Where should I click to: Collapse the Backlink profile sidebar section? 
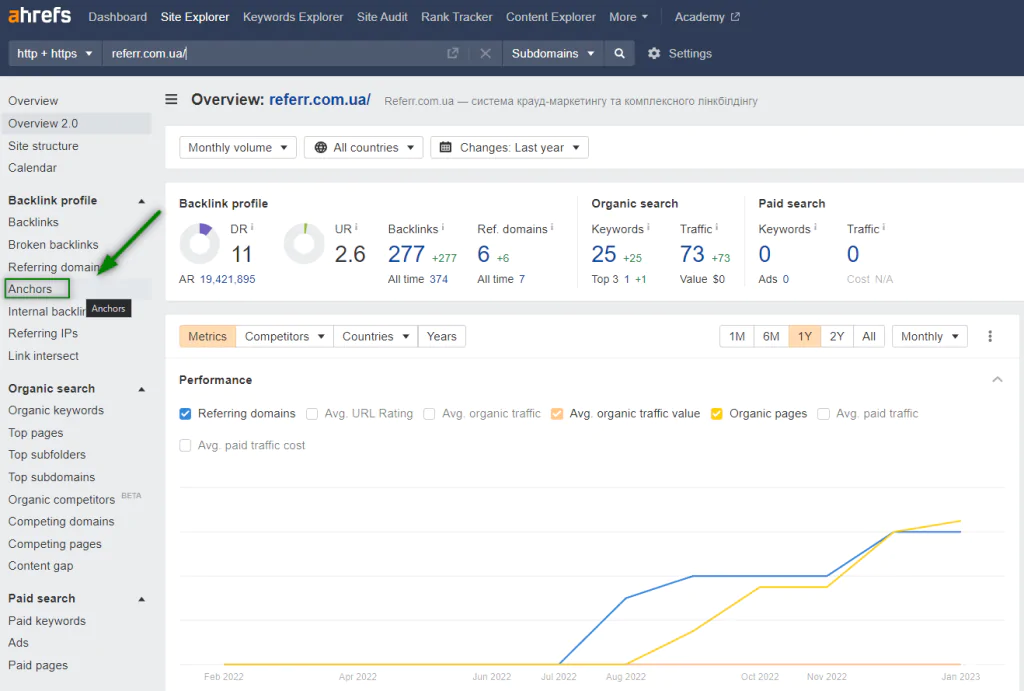pyautogui.click(x=141, y=201)
